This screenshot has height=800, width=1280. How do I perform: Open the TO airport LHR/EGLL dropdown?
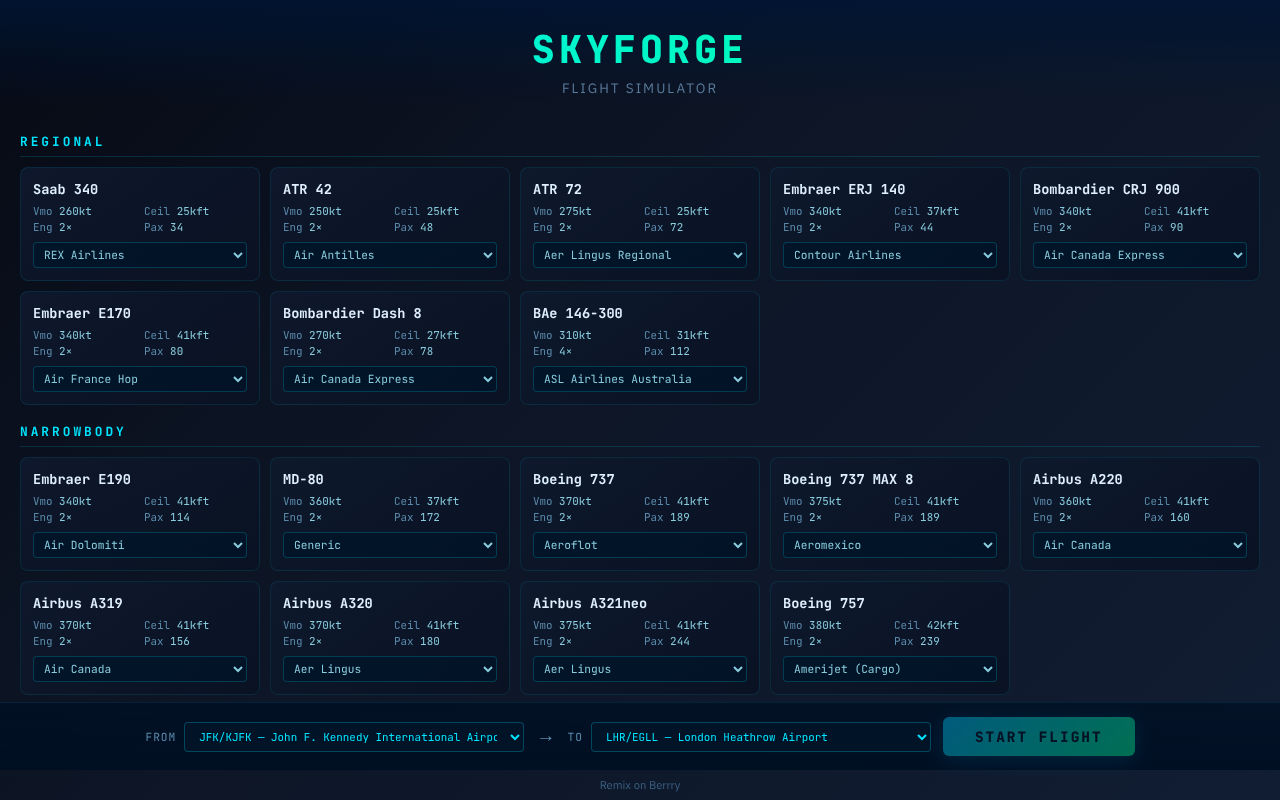click(x=761, y=737)
